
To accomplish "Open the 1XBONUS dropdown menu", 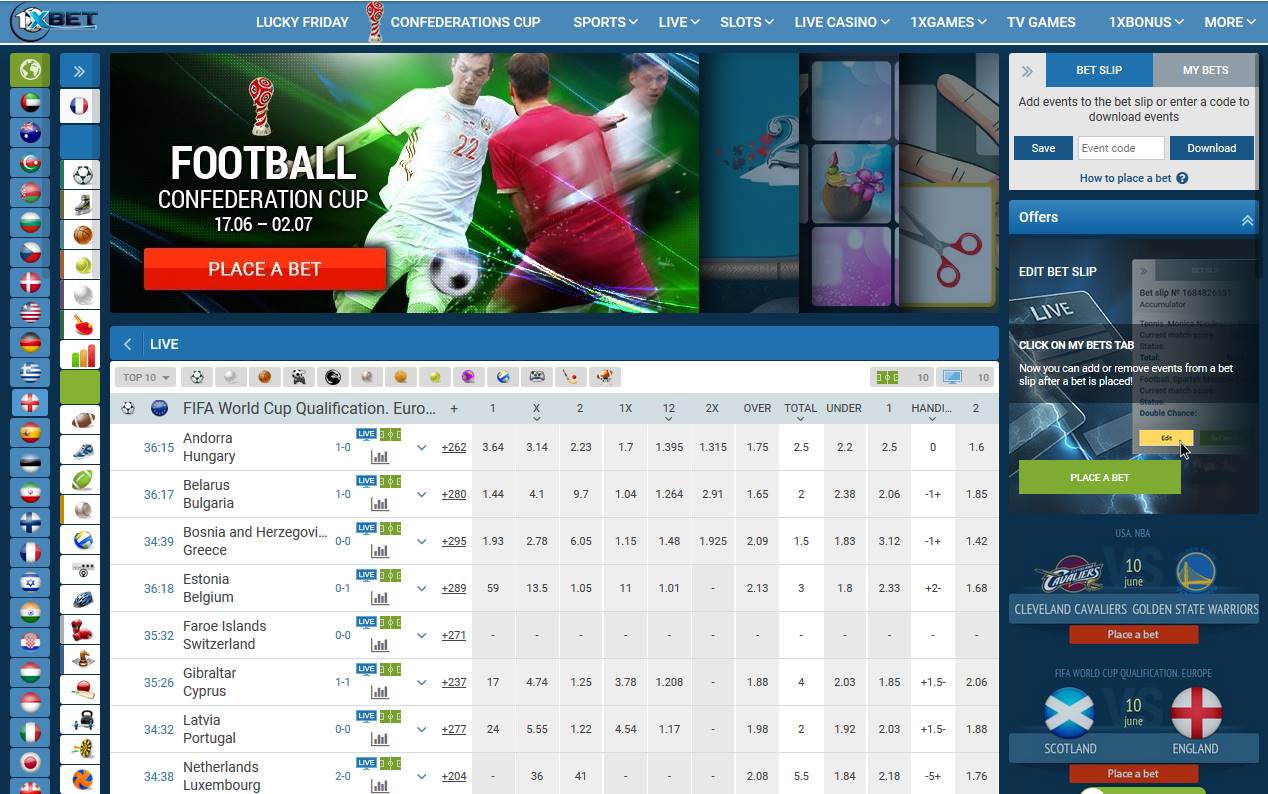I will click(x=1146, y=22).
